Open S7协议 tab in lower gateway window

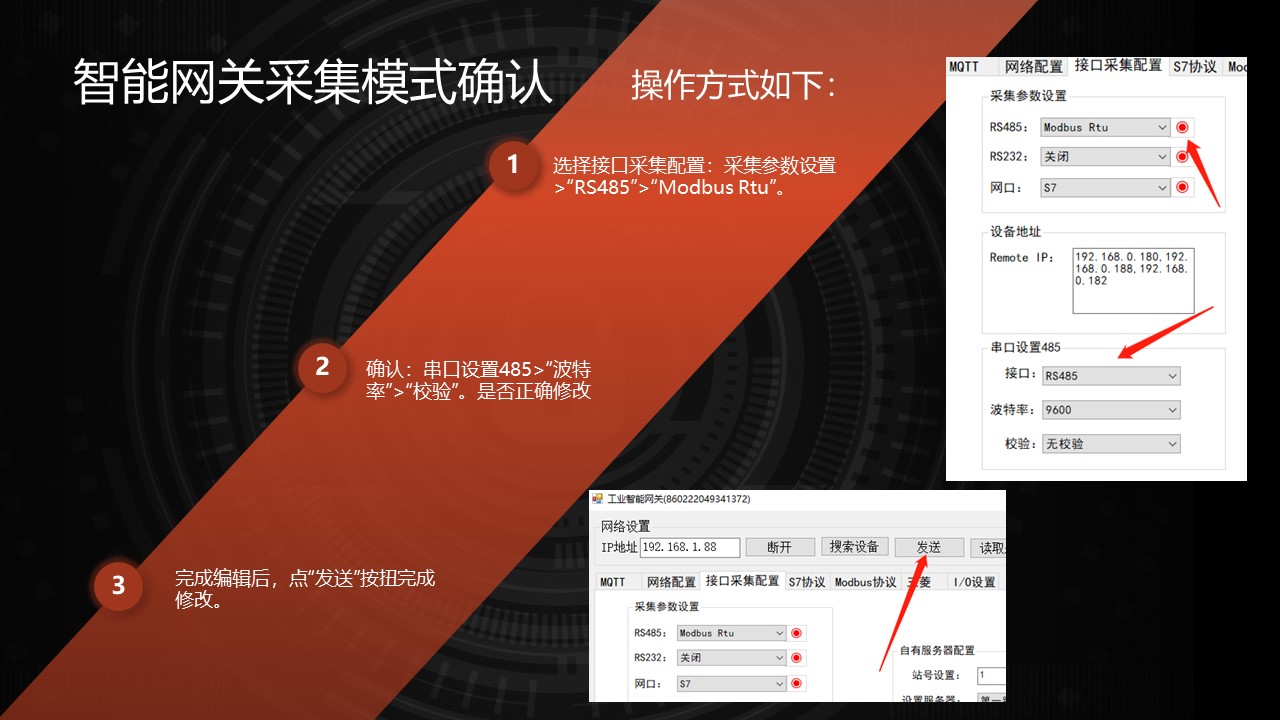[x=807, y=582]
